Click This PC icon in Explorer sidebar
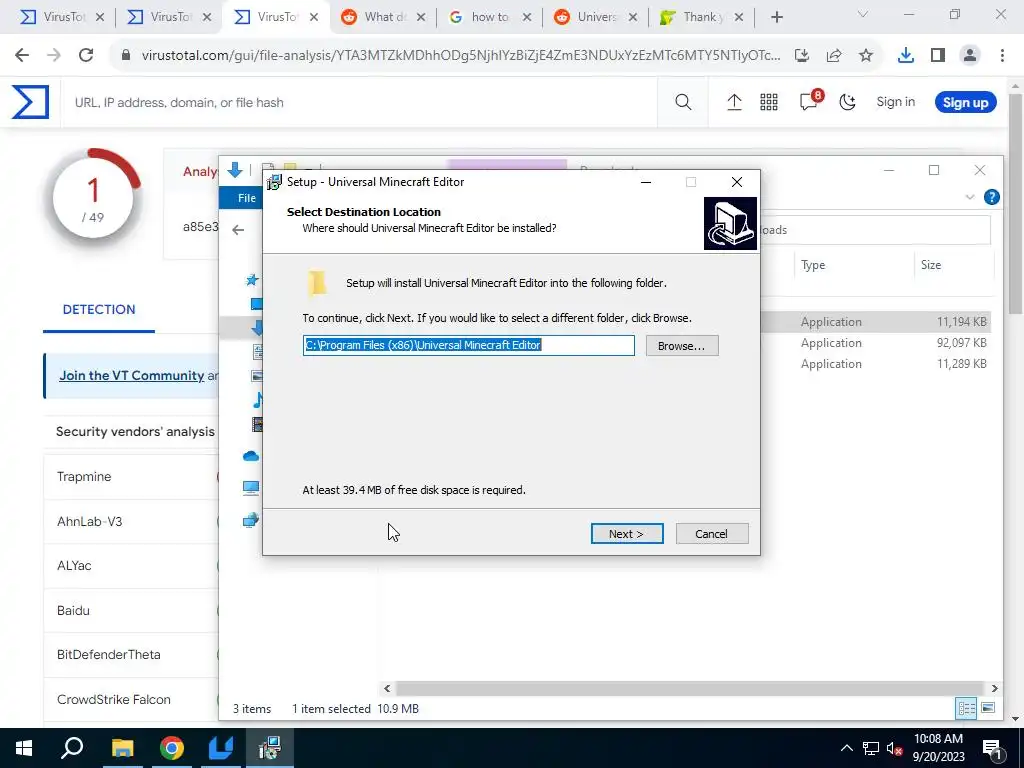The image size is (1024, 768). point(251,488)
